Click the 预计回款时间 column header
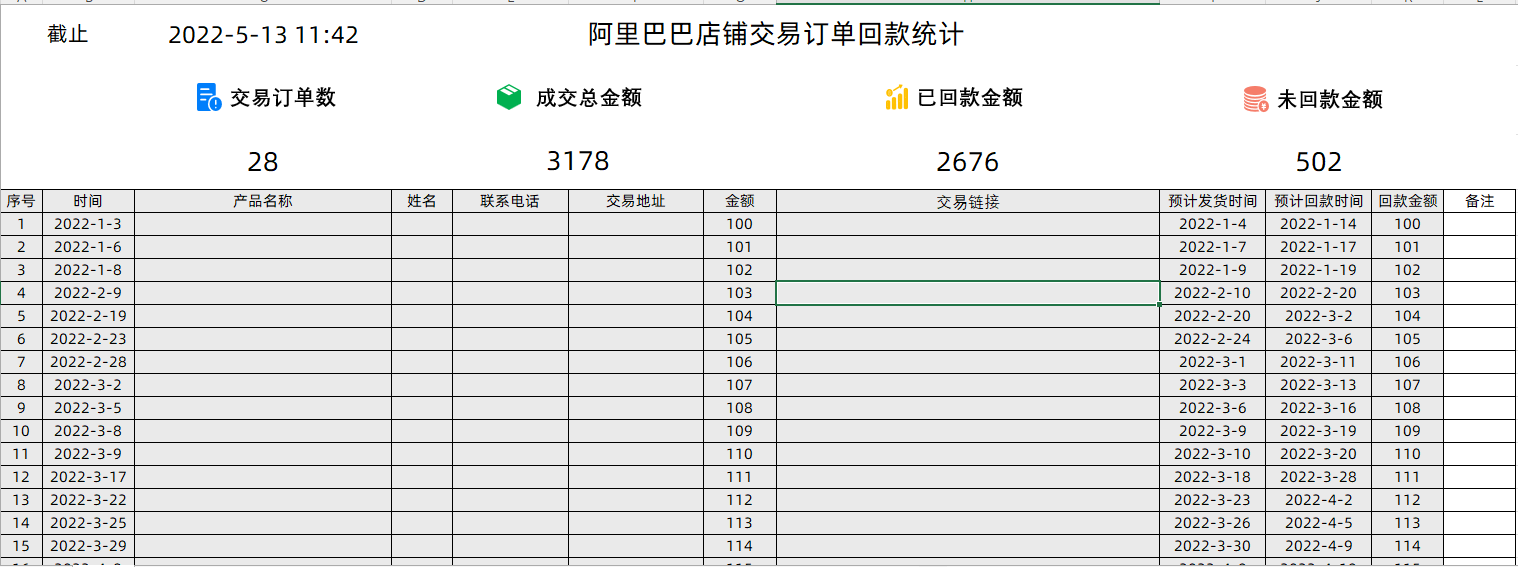 [1319, 201]
